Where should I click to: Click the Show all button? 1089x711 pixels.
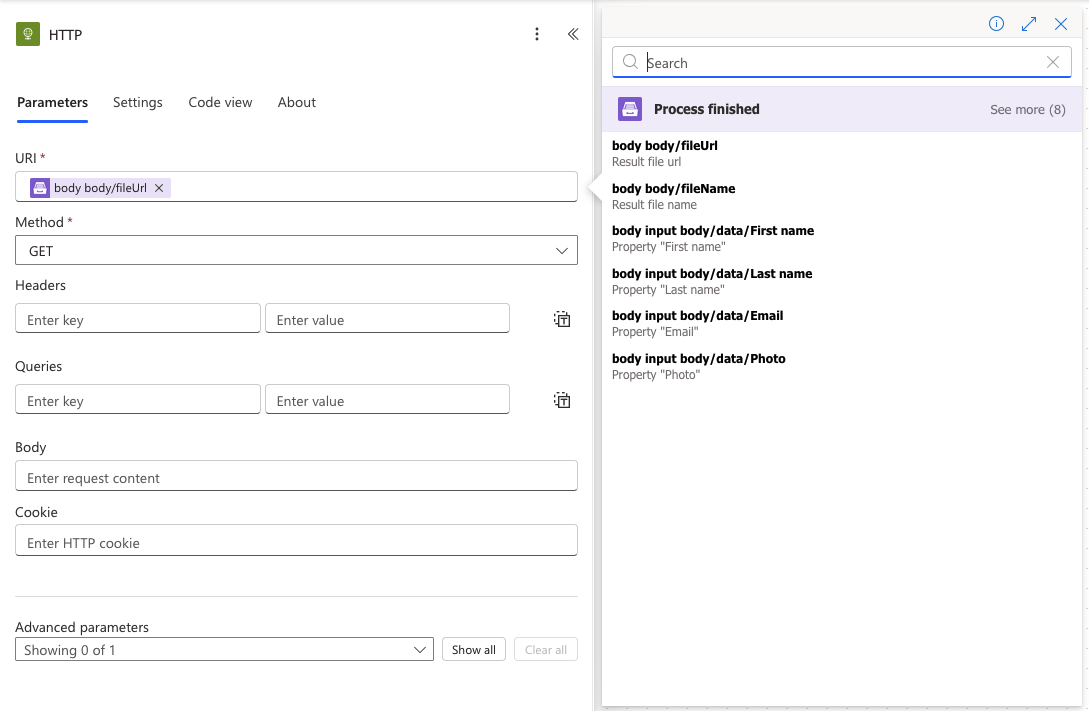pyautogui.click(x=473, y=650)
